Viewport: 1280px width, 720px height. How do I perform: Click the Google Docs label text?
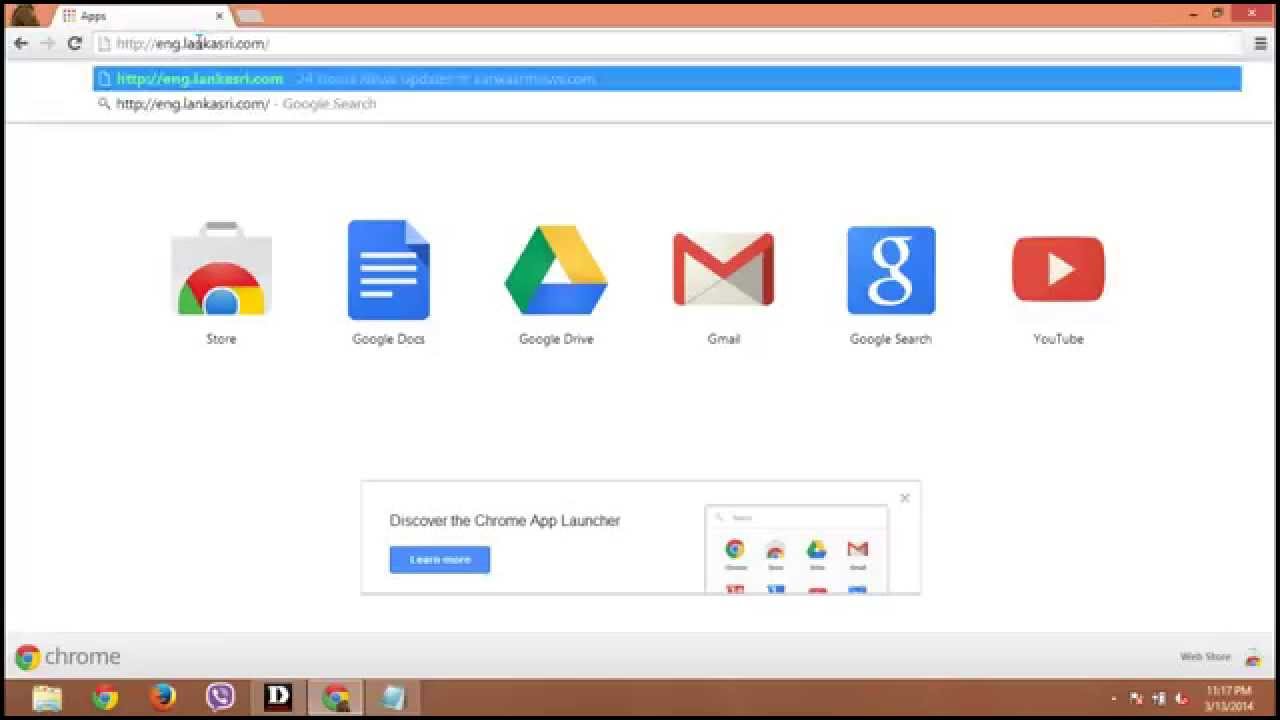389,339
